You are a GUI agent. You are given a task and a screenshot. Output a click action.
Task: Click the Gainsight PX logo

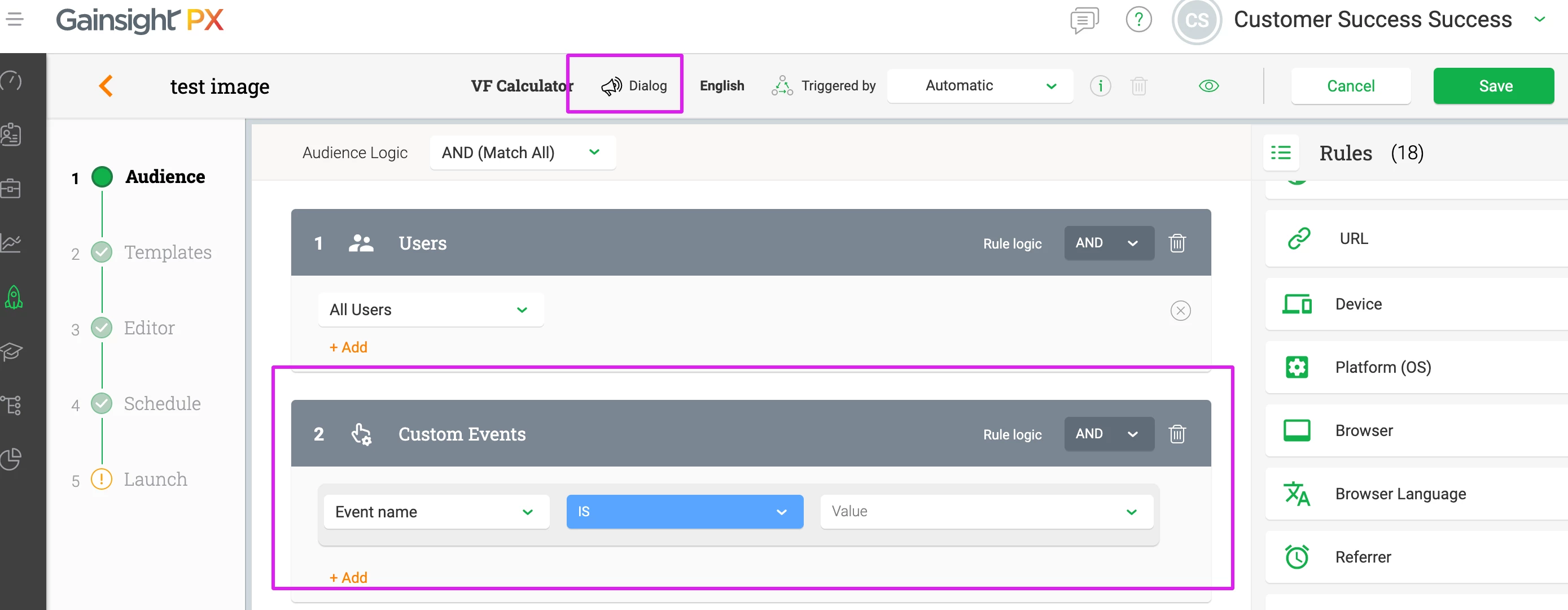point(139,20)
